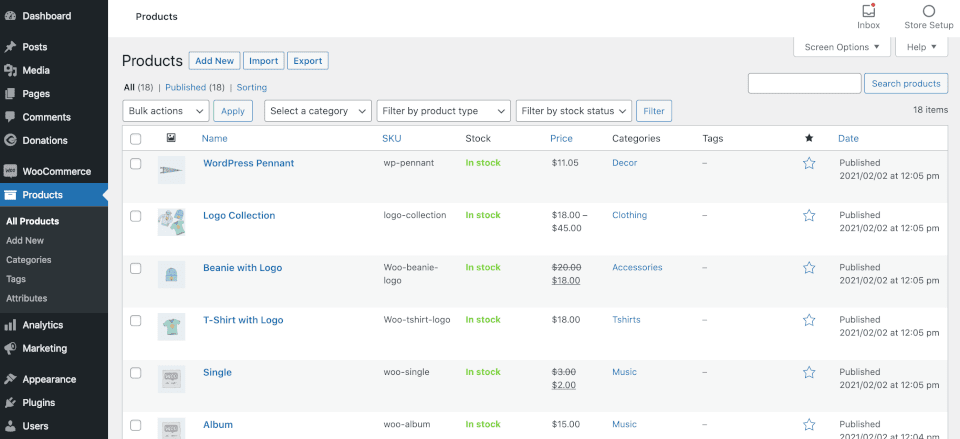Open the Filter by stock status dropdown
Image resolution: width=960 pixels, height=439 pixels.
pyautogui.click(x=574, y=111)
